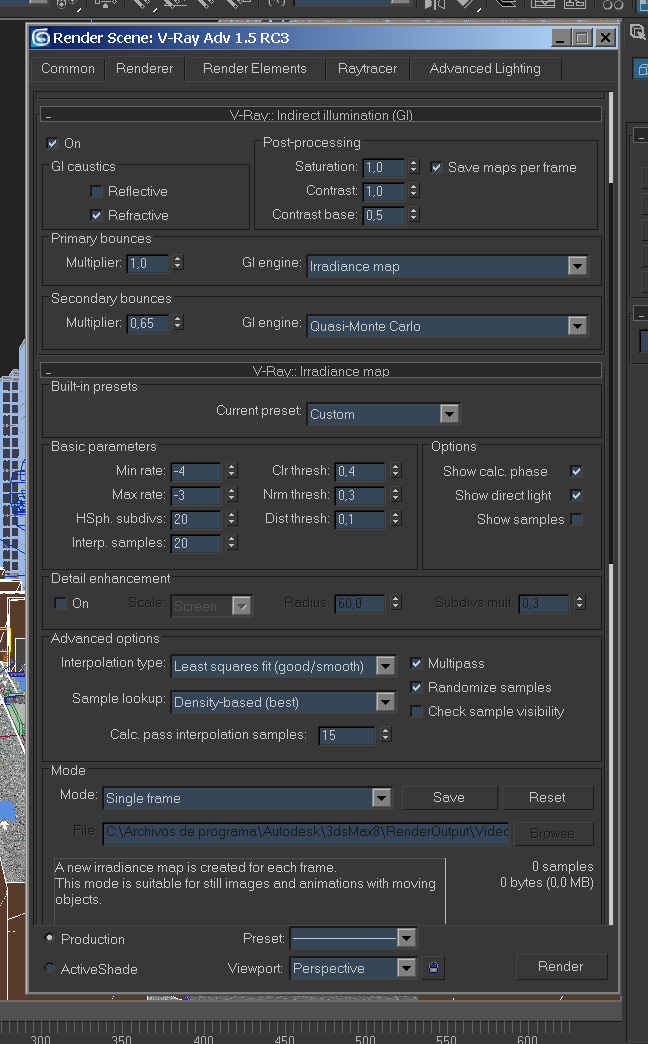The width and height of the screenshot is (648, 1044).
Task: Click the Saturation spinner arrows
Action: click(414, 166)
